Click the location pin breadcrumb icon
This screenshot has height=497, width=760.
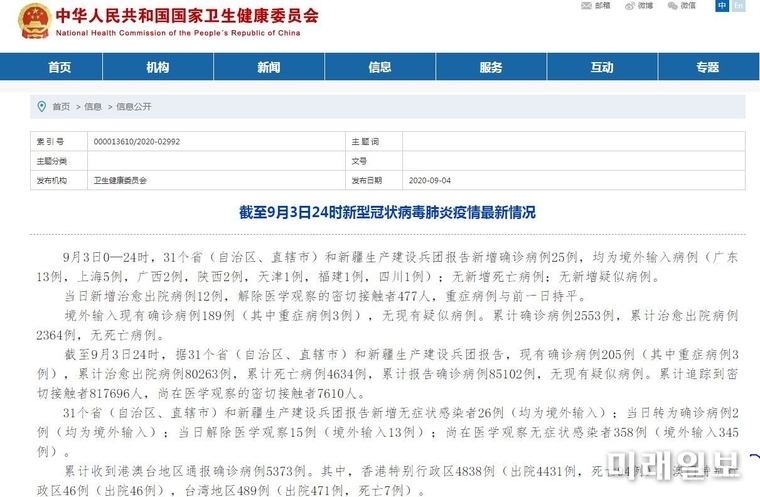(42, 106)
